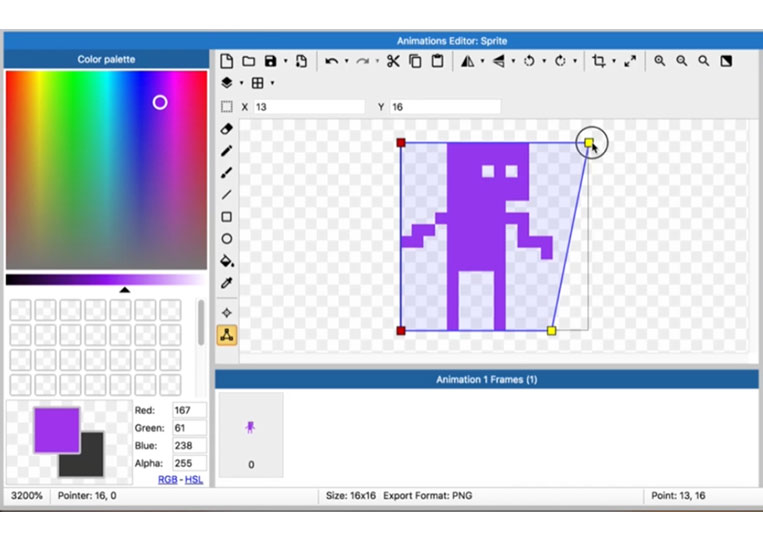Expand the rotate counter-clockwise dropdown arrow
Viewport: 763px width, 541px height.
tap(544, 61)
